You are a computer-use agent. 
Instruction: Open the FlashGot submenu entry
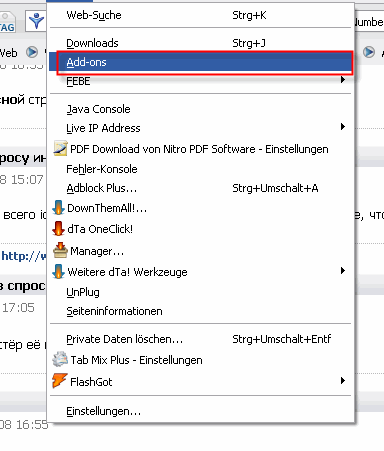(x=200, y=382)
